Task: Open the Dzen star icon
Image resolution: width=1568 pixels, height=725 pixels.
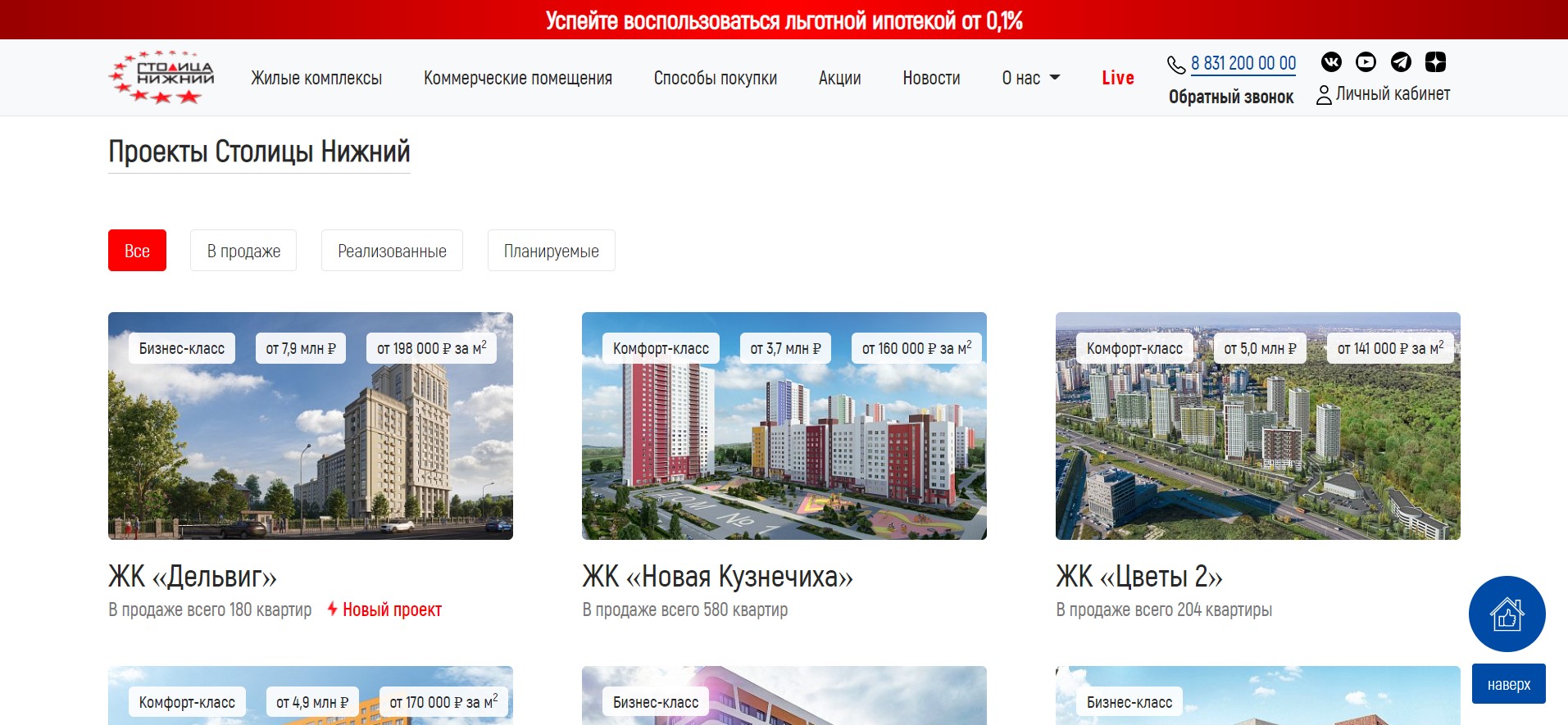Action: pos(1435,62)
